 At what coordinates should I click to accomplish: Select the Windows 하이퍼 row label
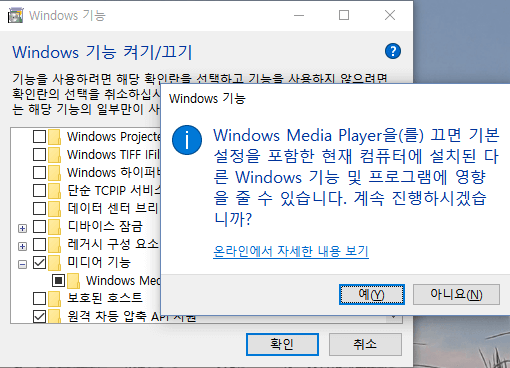click(x=114, y=173)
